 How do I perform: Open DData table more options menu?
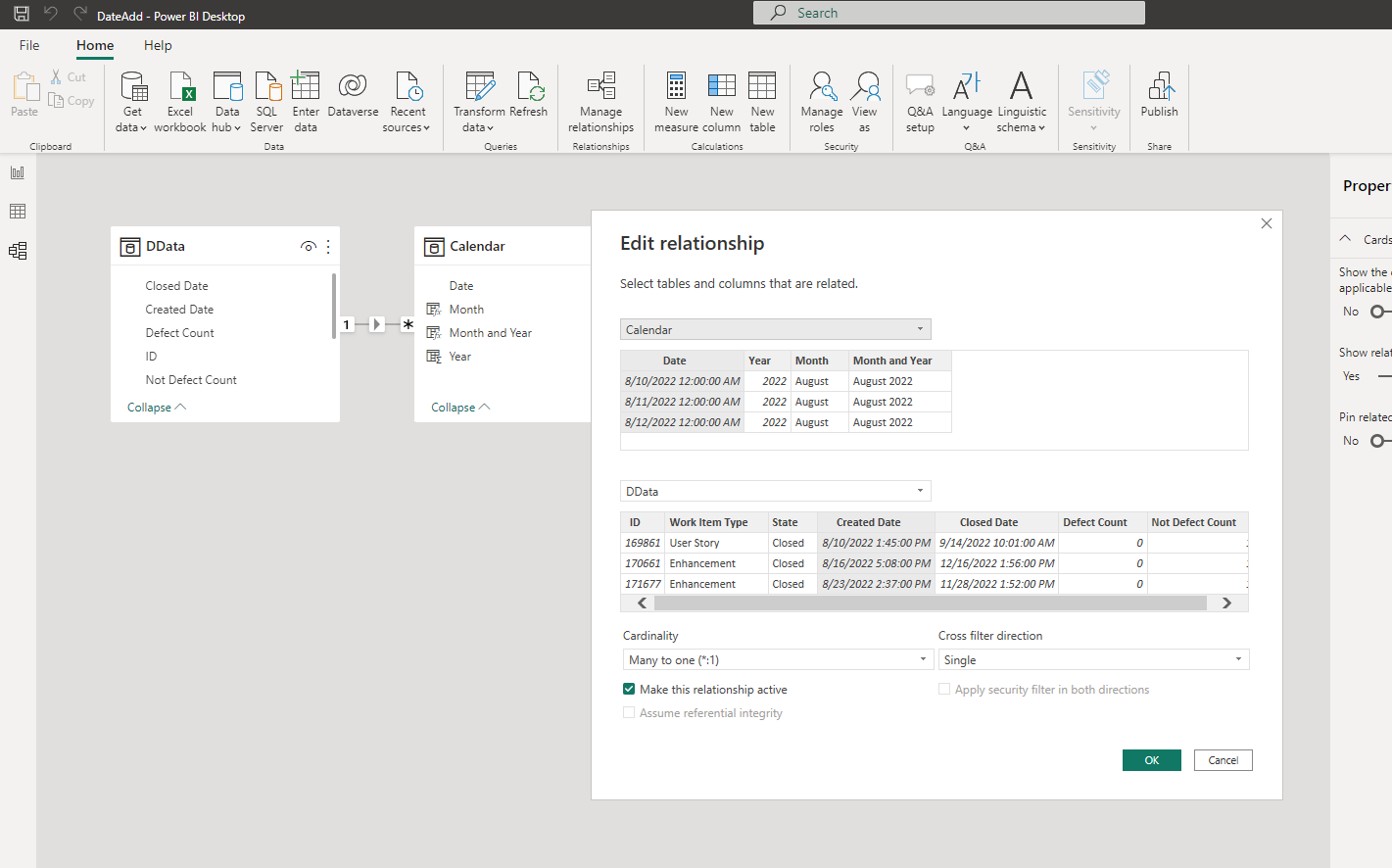tap(328, 247)
